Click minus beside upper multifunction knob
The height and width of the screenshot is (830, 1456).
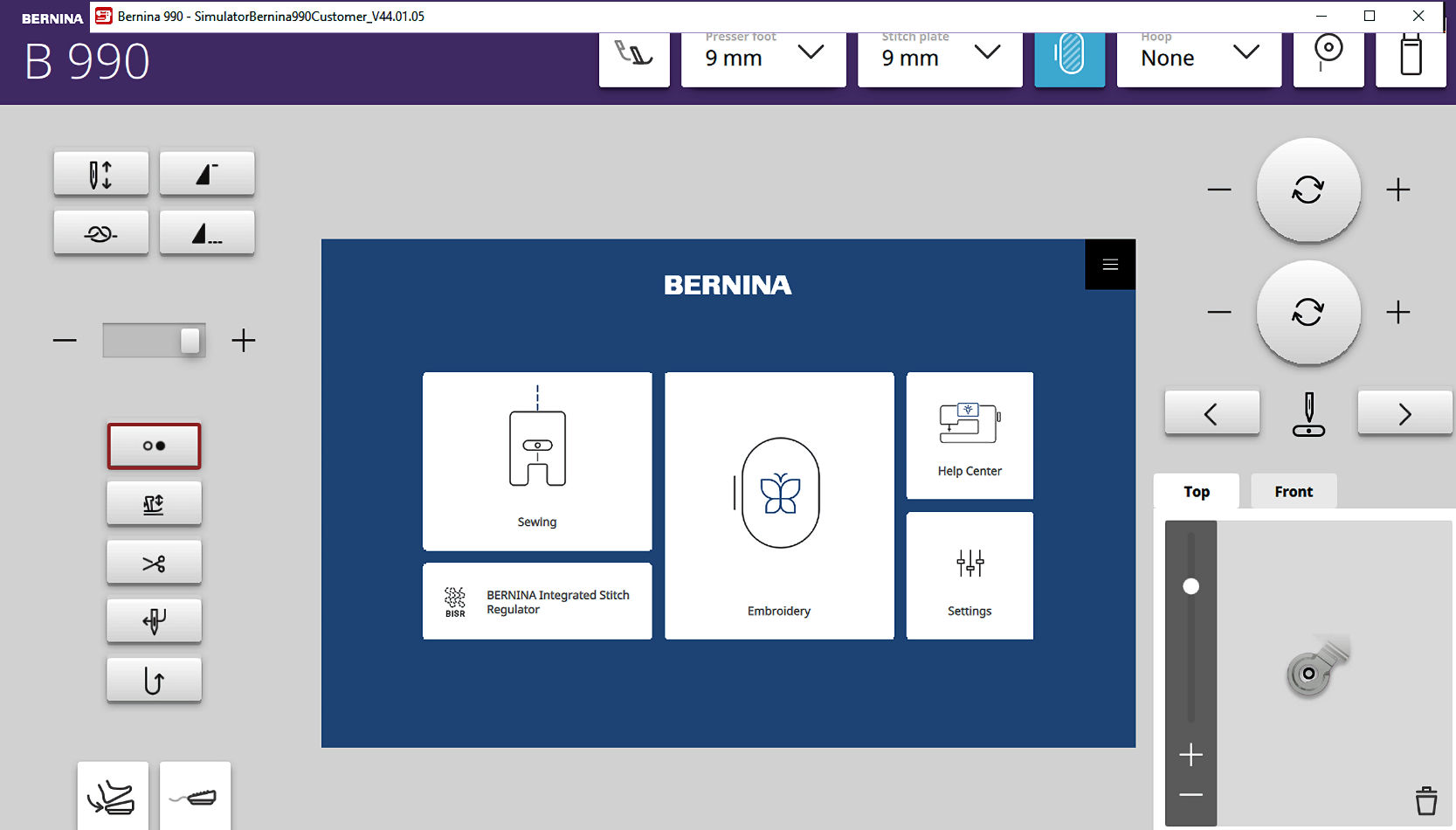pyautogui.click(x=1219, y=190)
